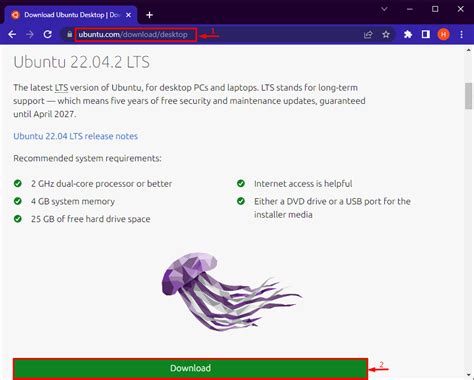
Task: Maximize the browser window
Action: click(x=435, y=9)
